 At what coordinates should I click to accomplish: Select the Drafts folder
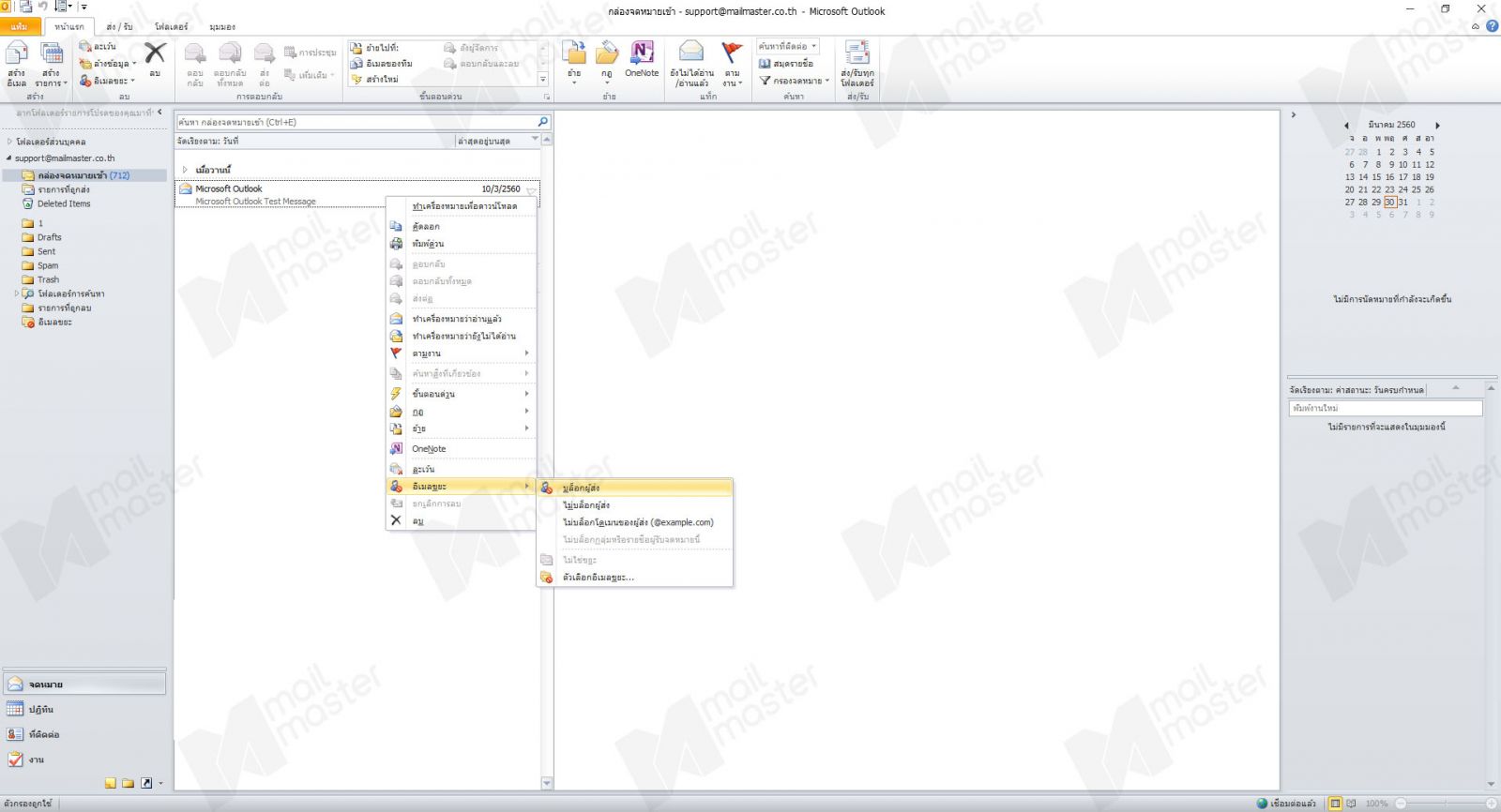click(50, 237)
